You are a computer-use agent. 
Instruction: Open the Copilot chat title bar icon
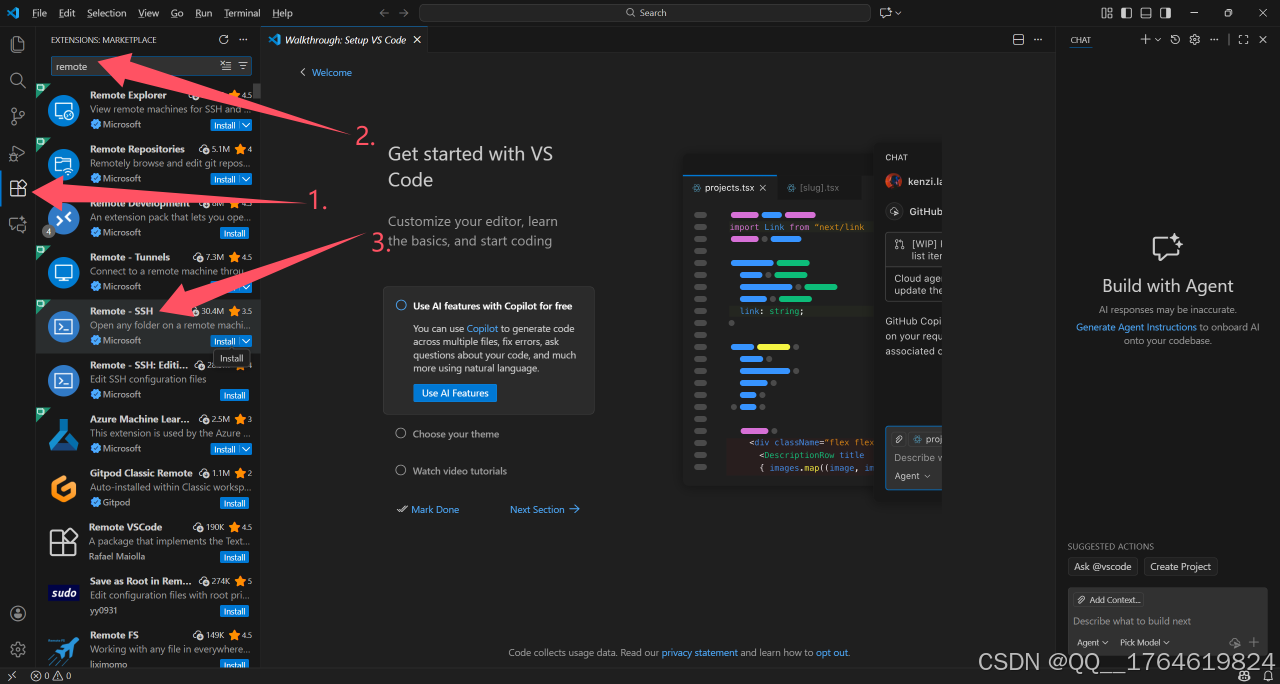[x=886, y=13]
